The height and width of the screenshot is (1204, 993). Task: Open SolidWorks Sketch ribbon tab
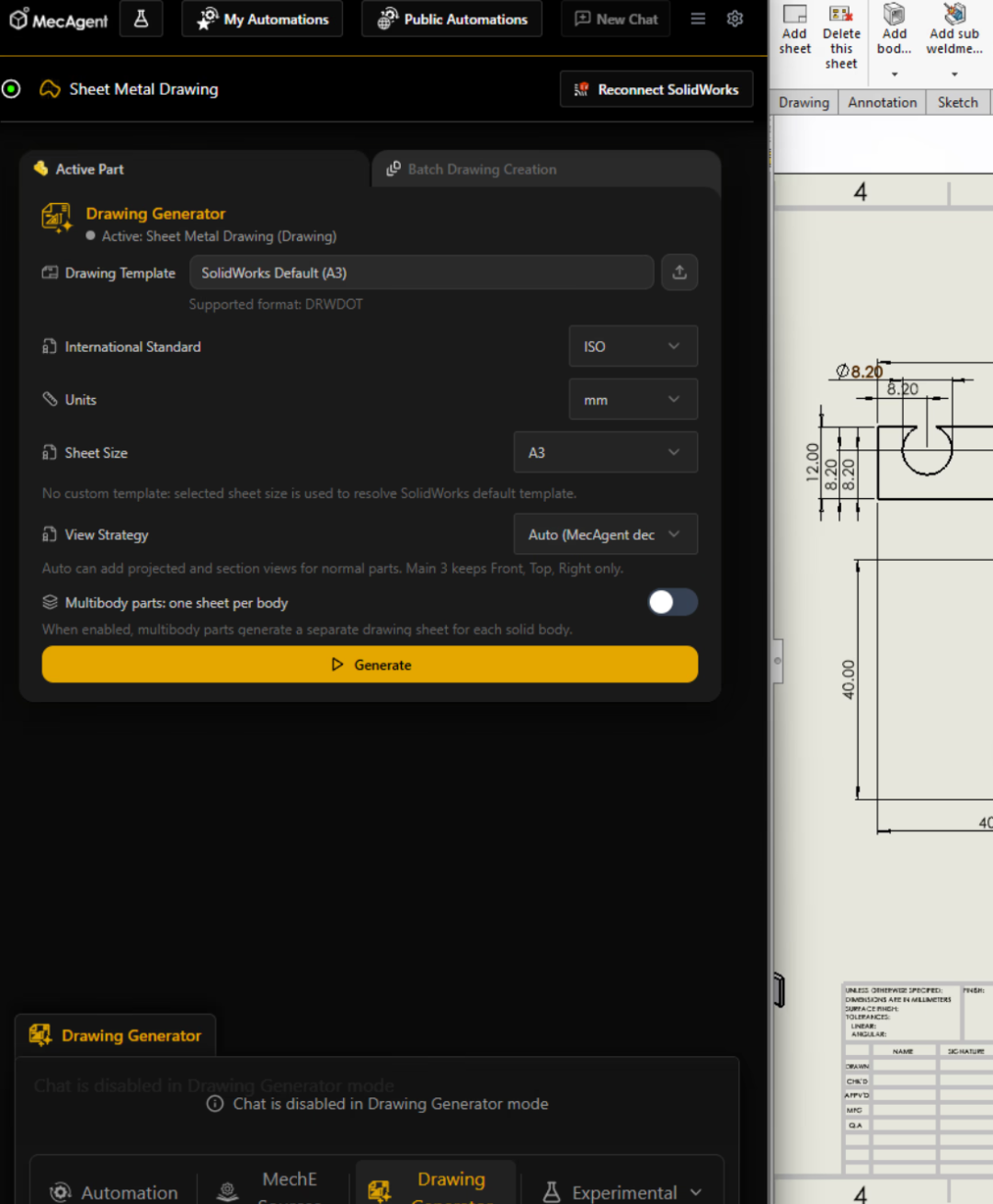point(957,102)
